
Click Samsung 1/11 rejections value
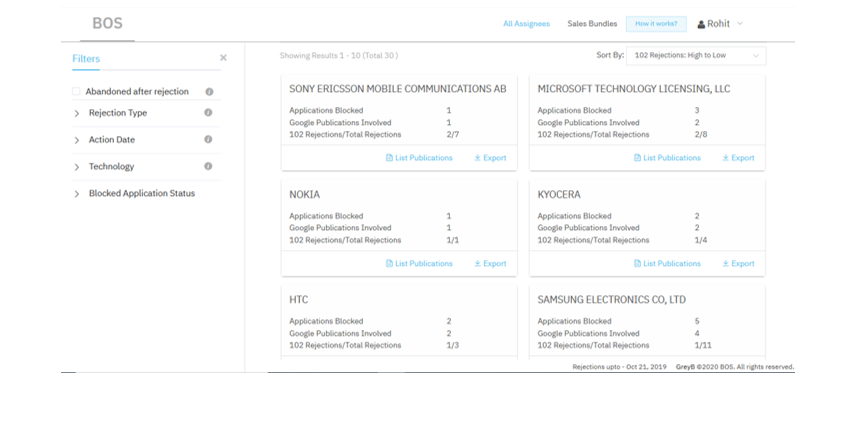coord(703,345)
